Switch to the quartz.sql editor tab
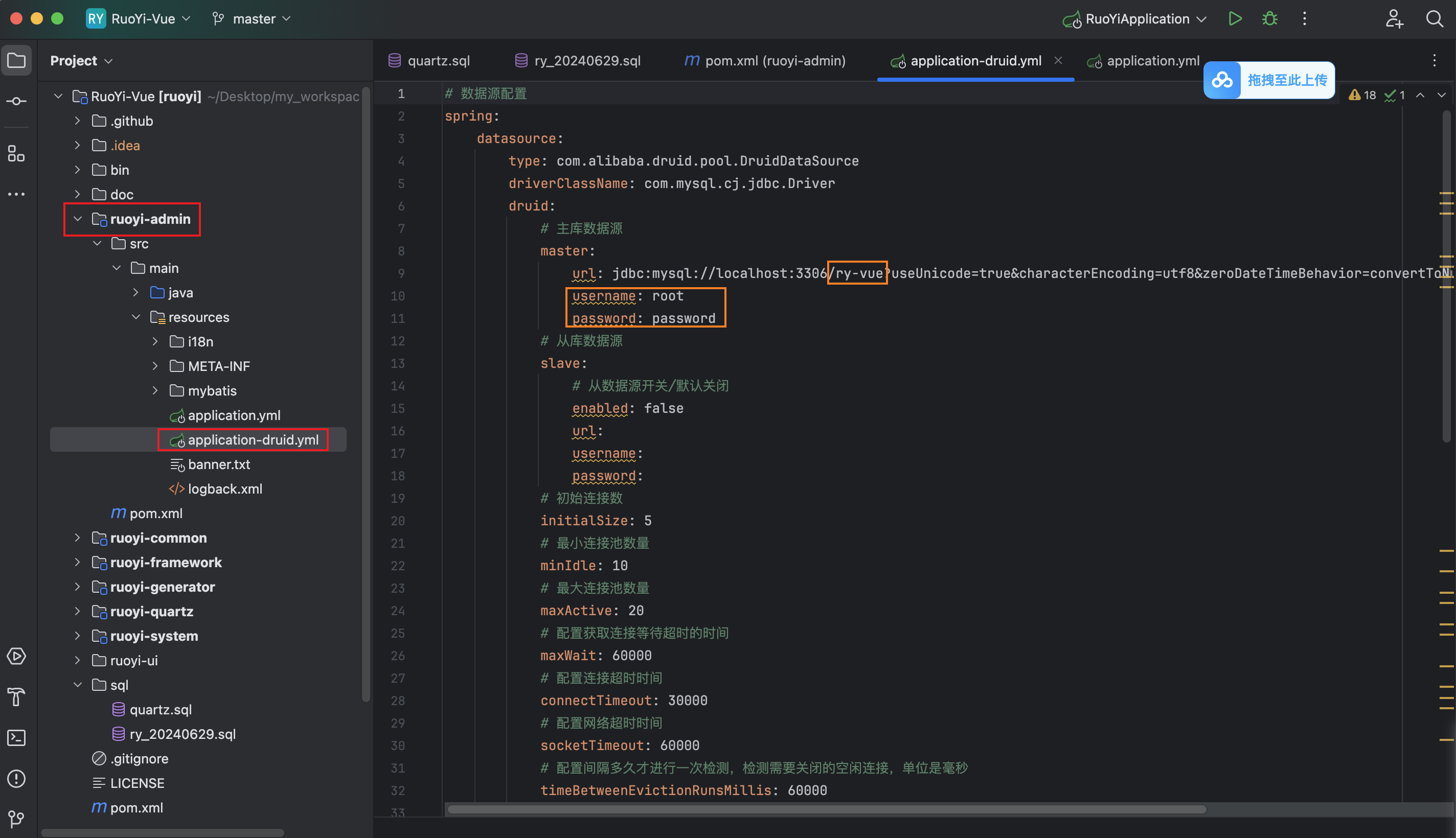 coord(429,60)
